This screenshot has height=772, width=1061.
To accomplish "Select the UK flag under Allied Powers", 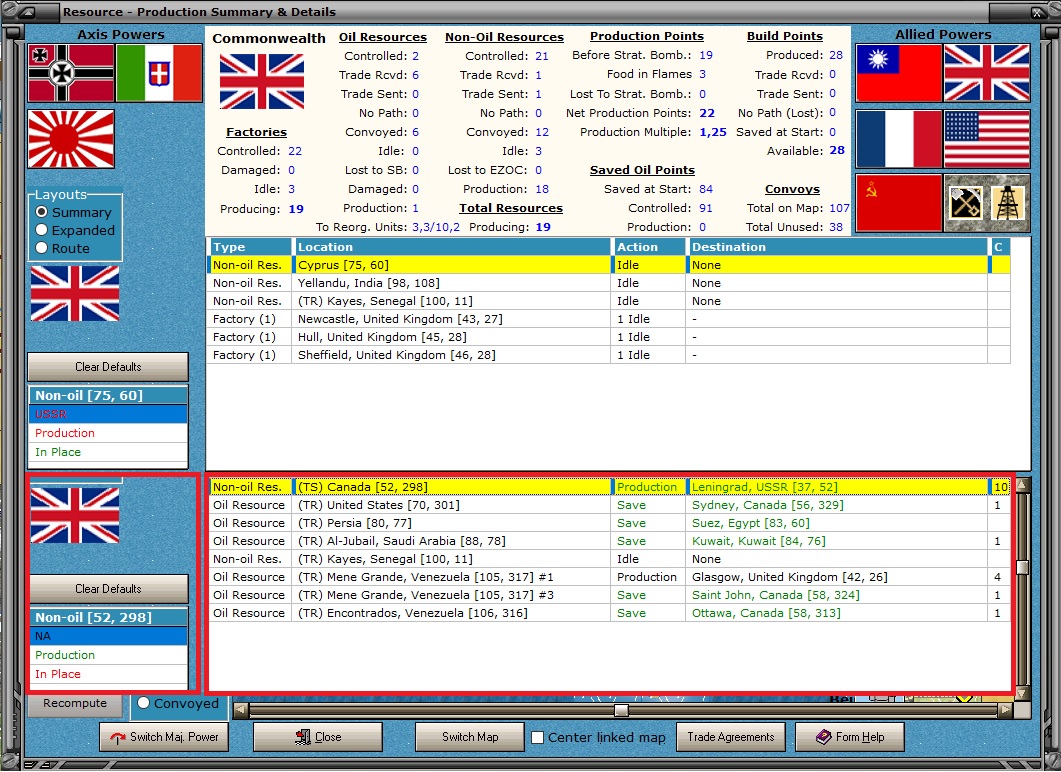I will point(987,73).
